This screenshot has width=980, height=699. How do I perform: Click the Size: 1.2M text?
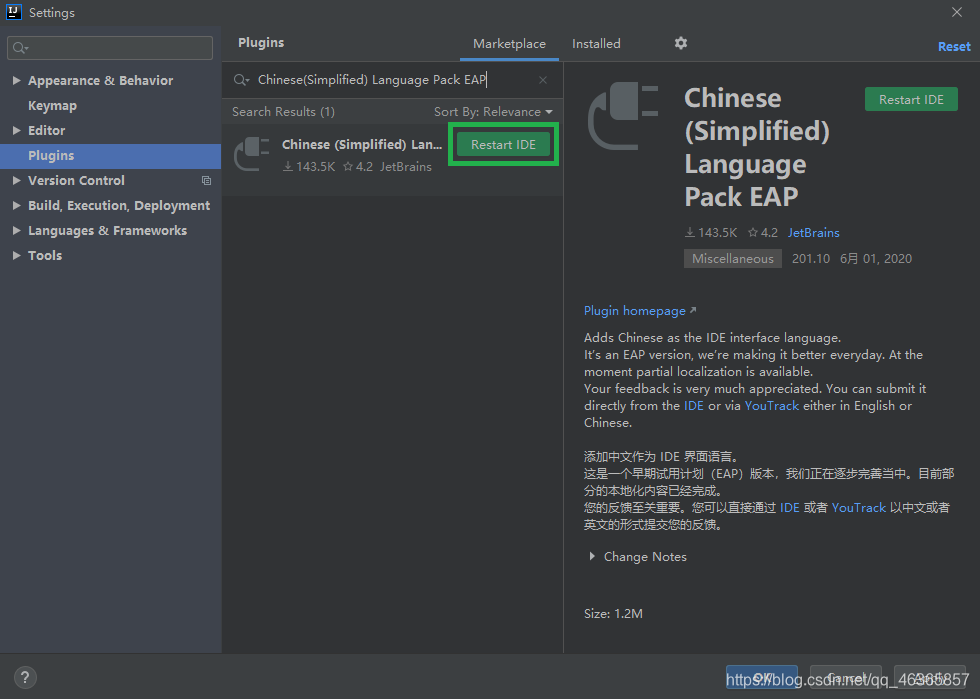(x=613, y=613)
